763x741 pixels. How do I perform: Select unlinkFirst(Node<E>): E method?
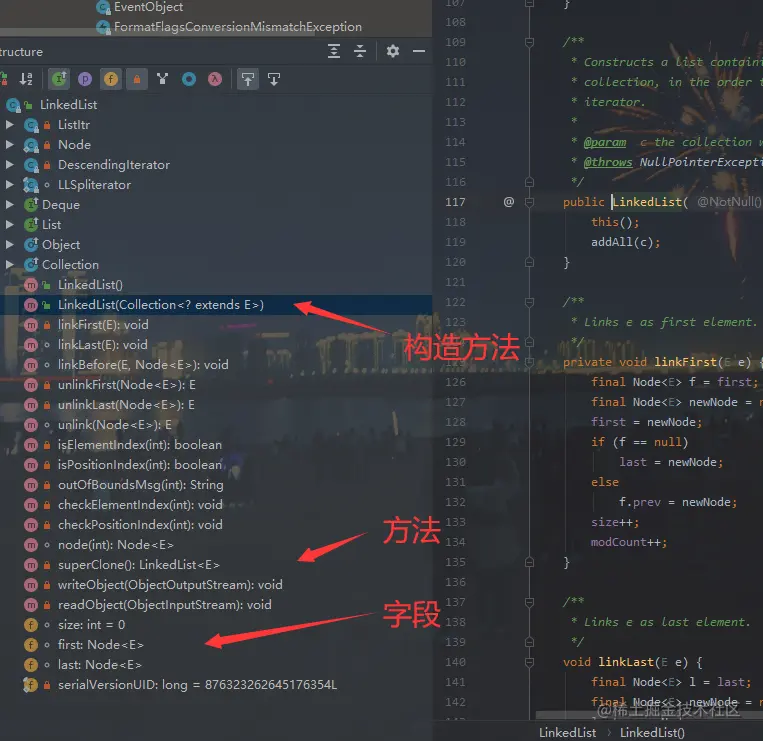(x=127, y=384)
